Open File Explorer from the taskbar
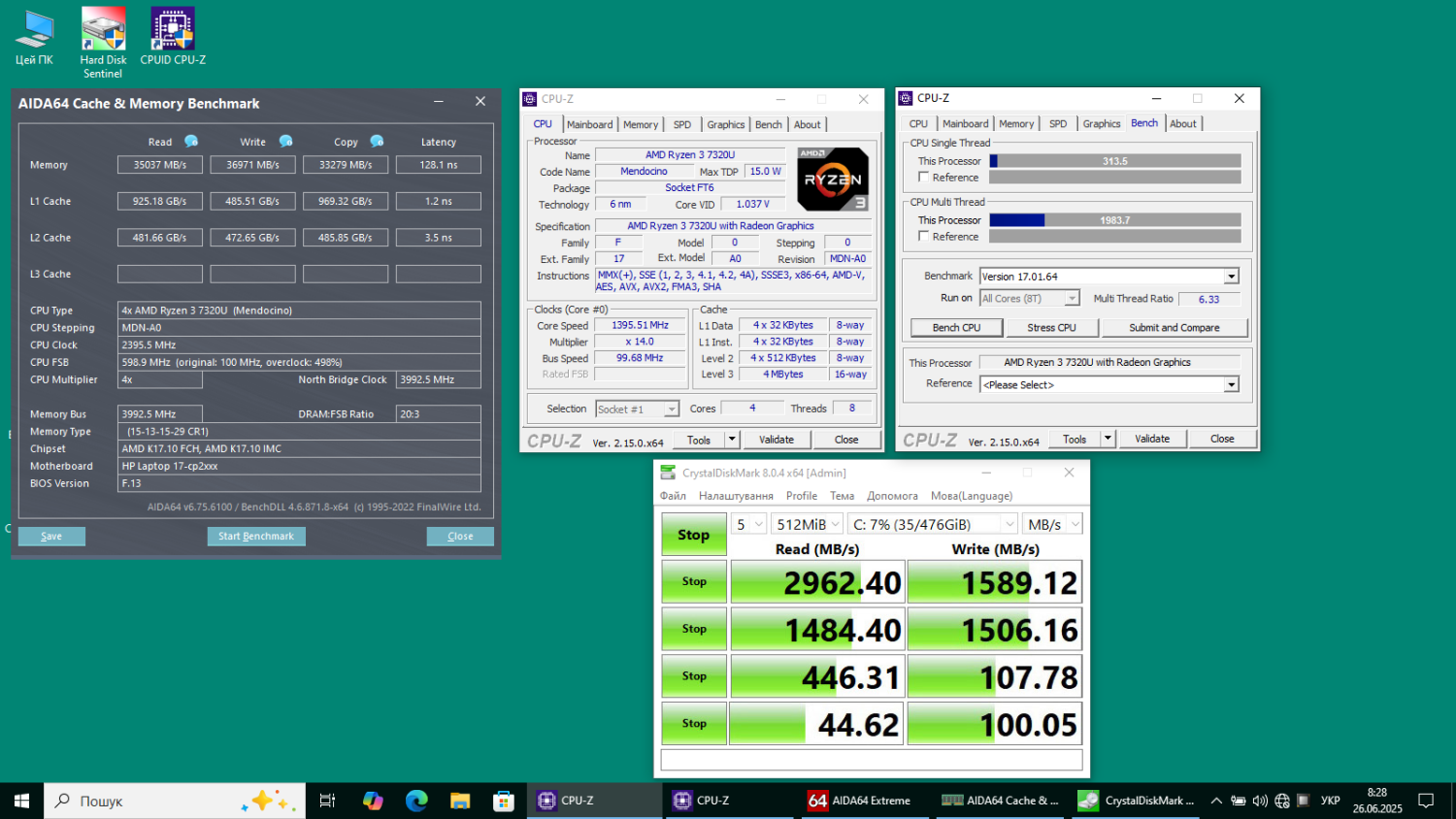This screenshot has width=1456, height=819. click(460, 801)
